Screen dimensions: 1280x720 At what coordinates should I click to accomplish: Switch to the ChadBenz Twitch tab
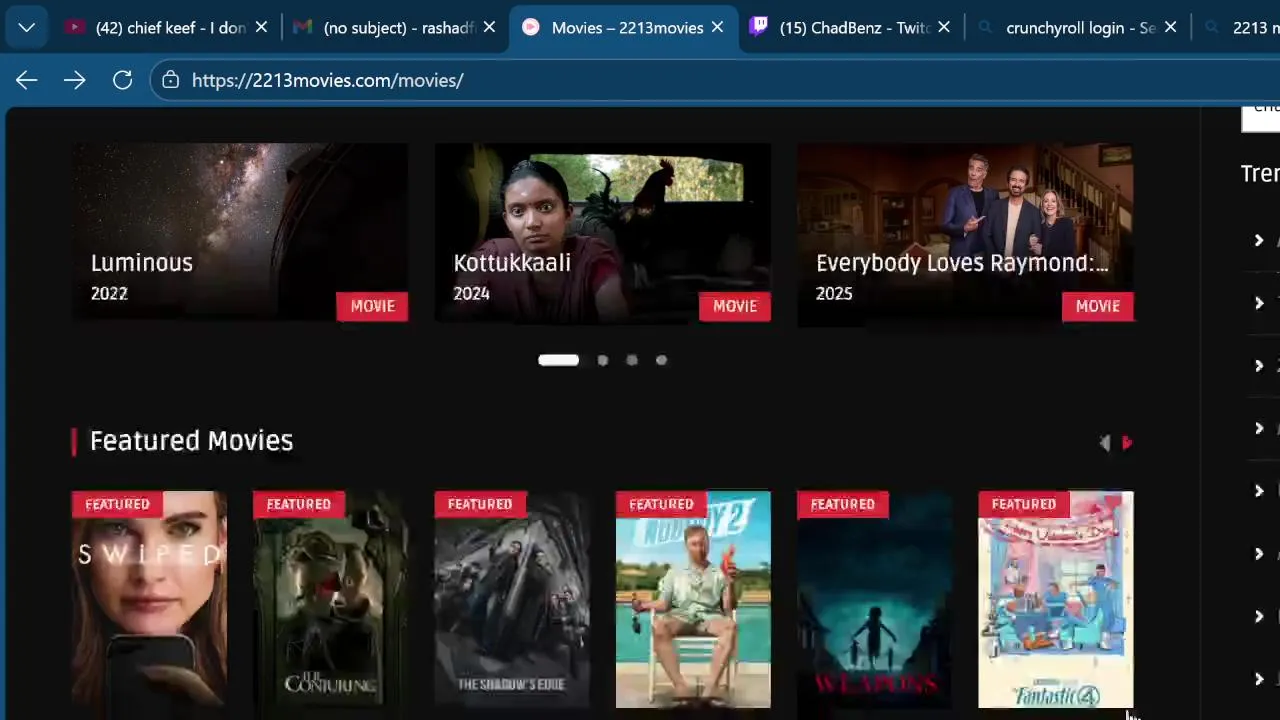(851, 28)
